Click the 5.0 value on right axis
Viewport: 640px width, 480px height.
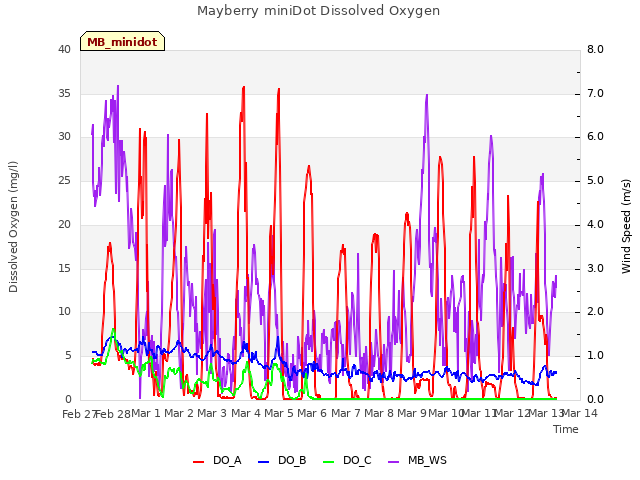(x=596, y=180)
